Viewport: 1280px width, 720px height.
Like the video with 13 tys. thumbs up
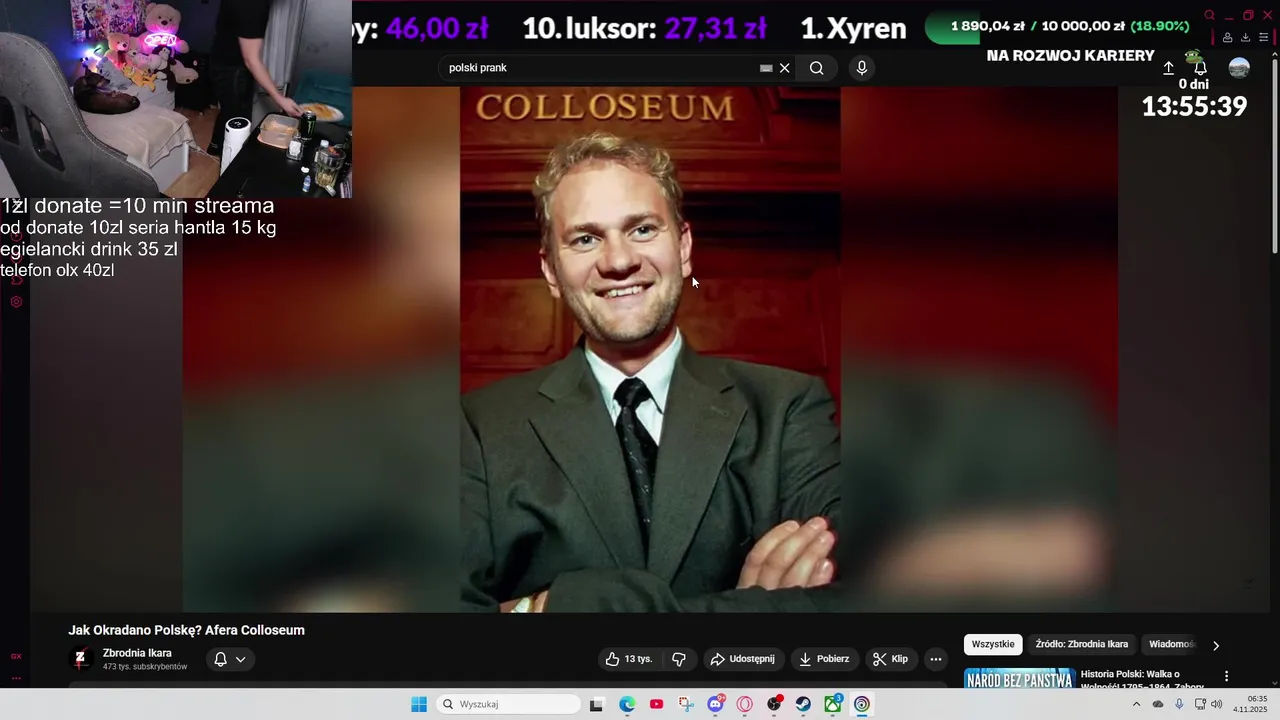[628, 659]
